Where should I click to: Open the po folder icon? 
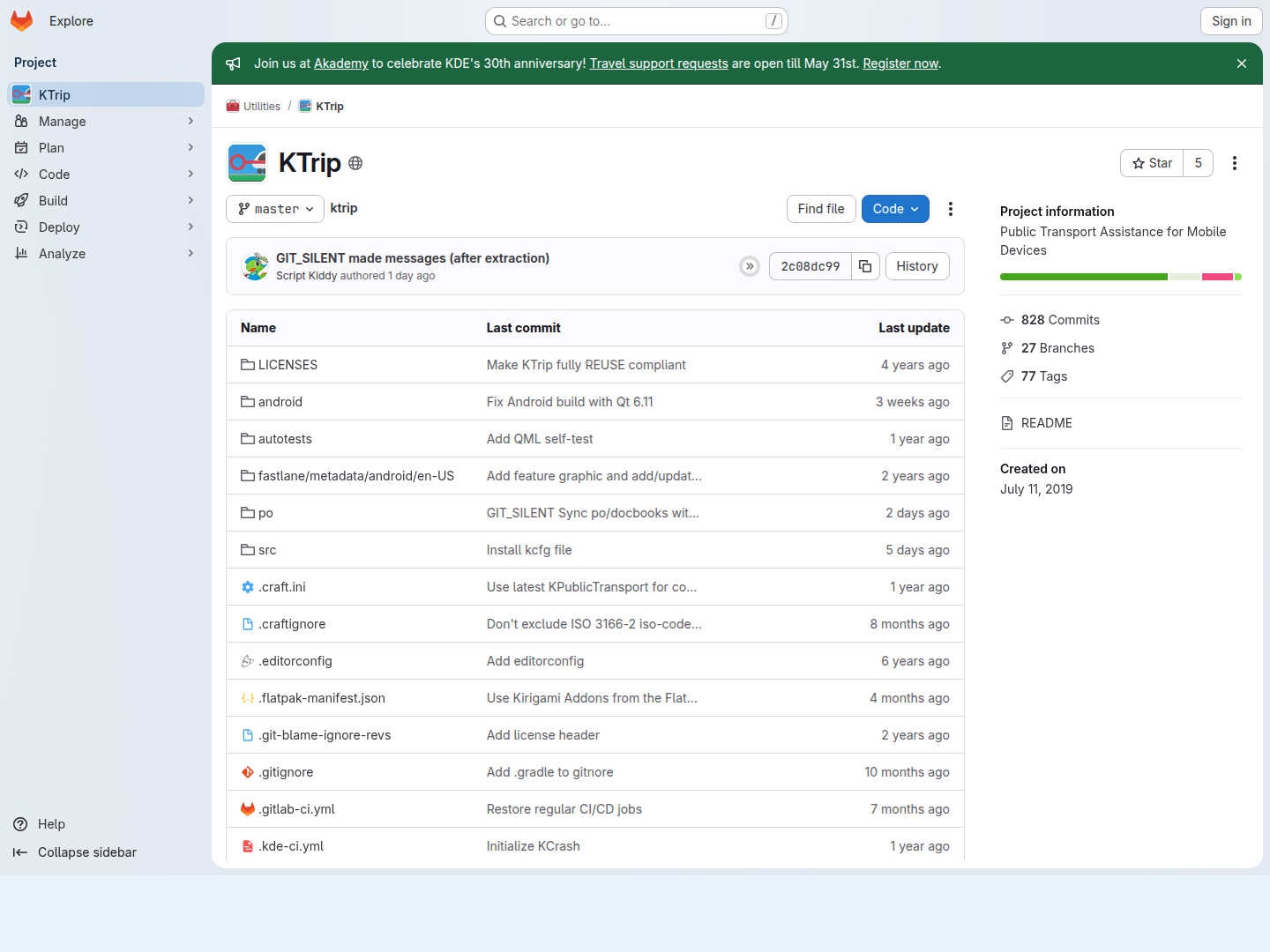(x=248, y=513)
